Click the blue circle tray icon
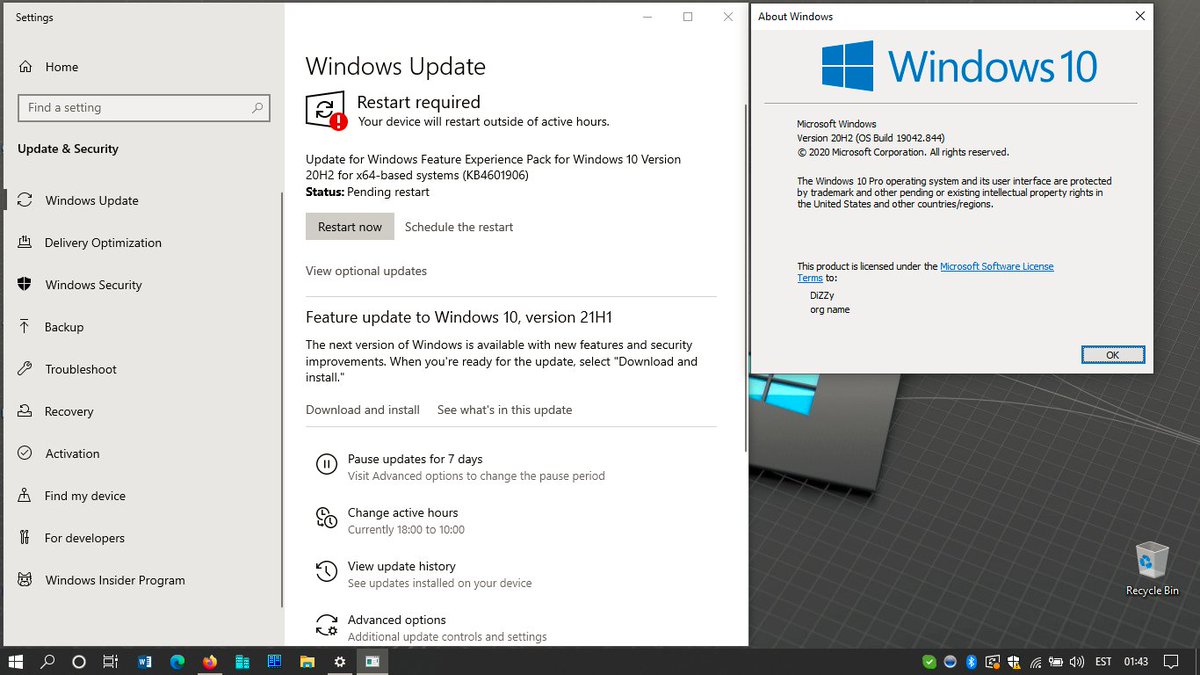 pos(950,662)
